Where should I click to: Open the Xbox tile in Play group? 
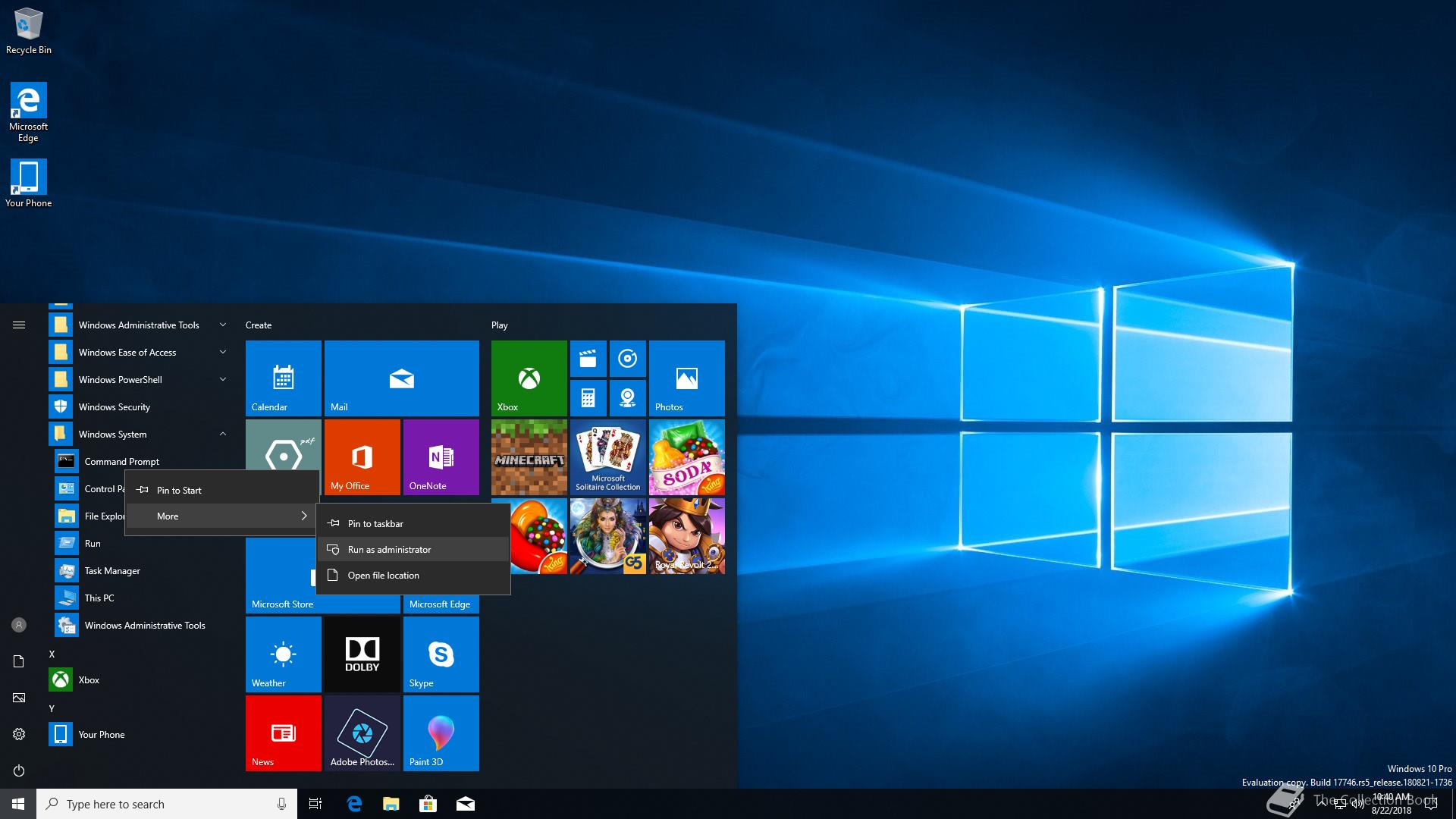[529, 378]
